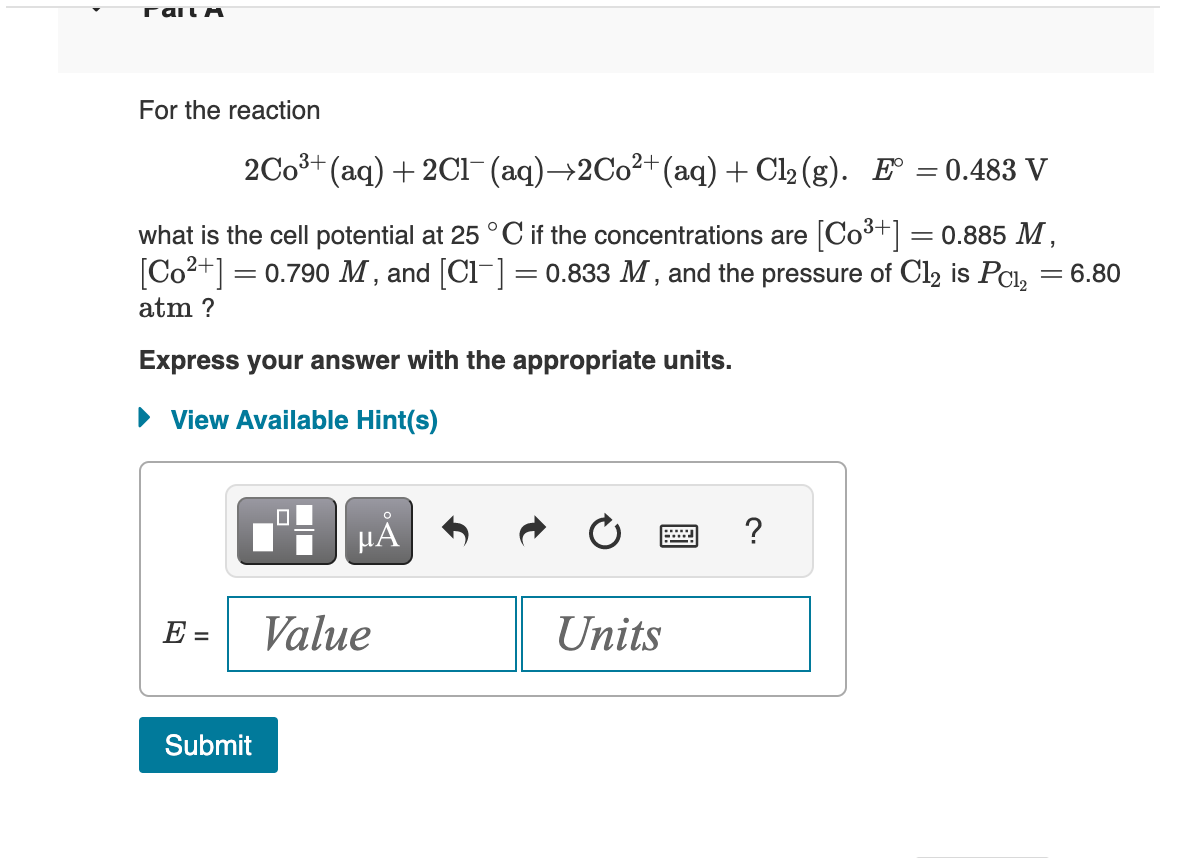Reset the answer field with the circular arrow

[604, 533]
